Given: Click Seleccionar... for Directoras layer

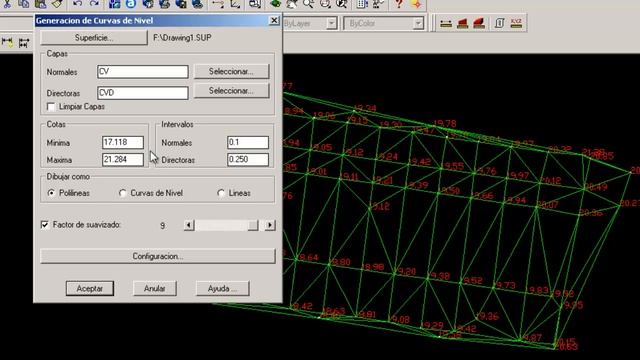Looking at the screenshot, I should 231,91.
